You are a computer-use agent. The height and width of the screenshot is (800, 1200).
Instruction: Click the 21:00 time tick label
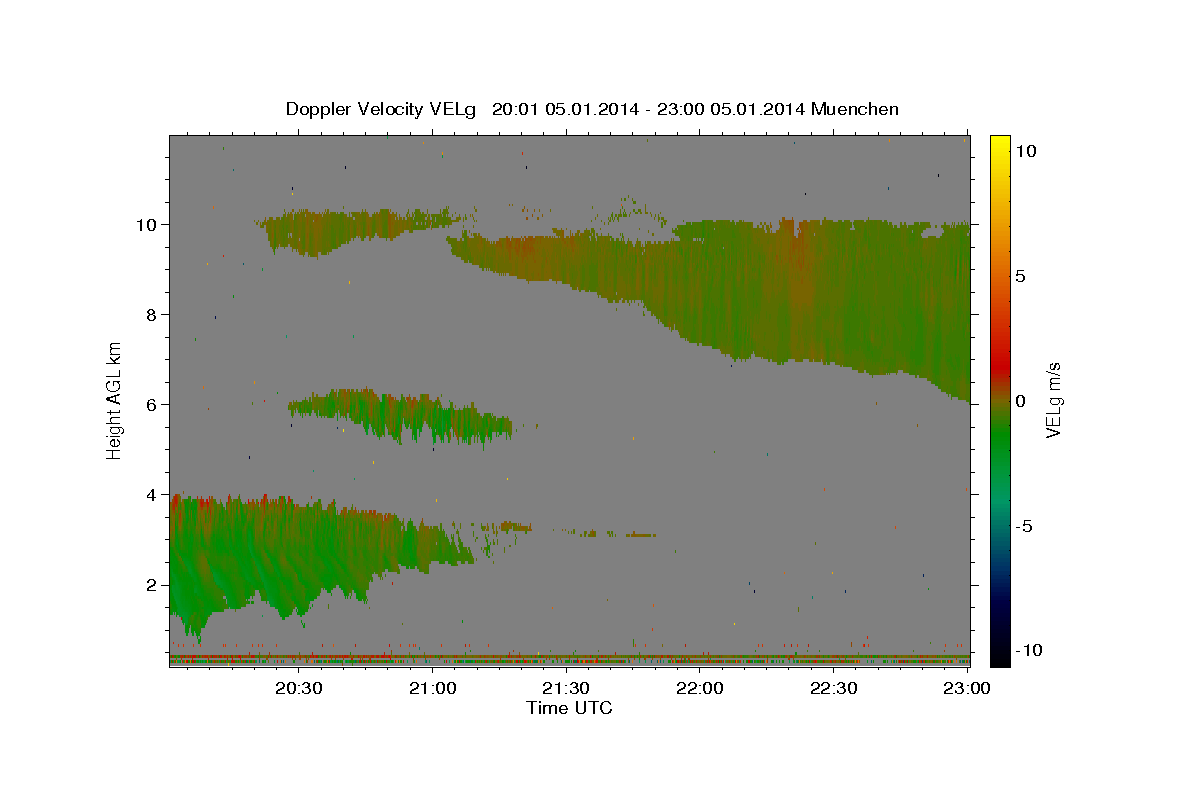(x=433, y=688)
